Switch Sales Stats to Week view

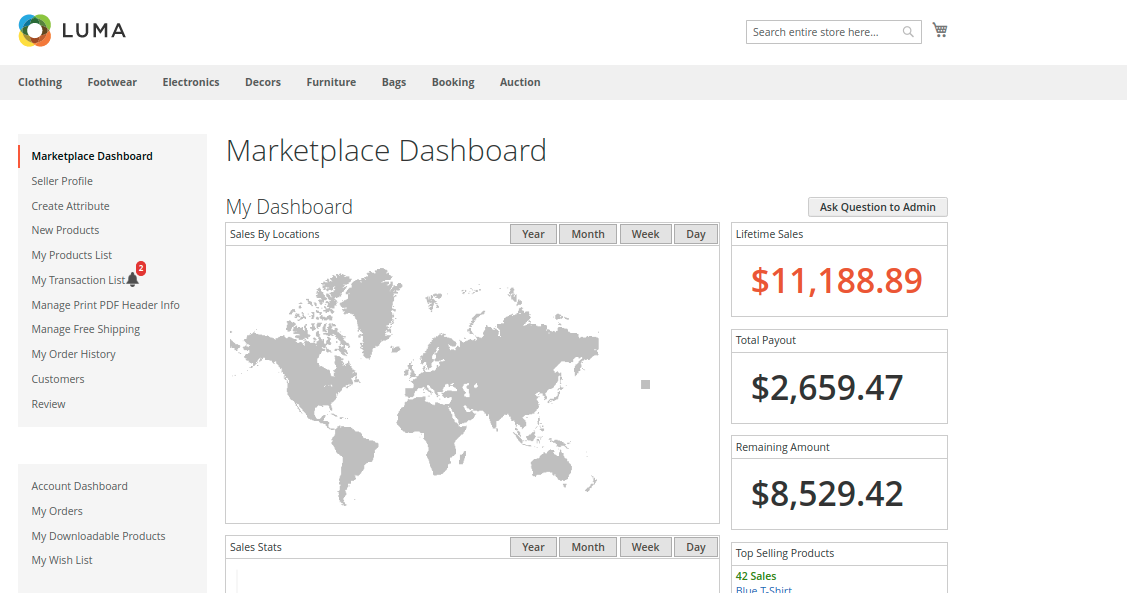pyautogui.click(x=645, y=547)
